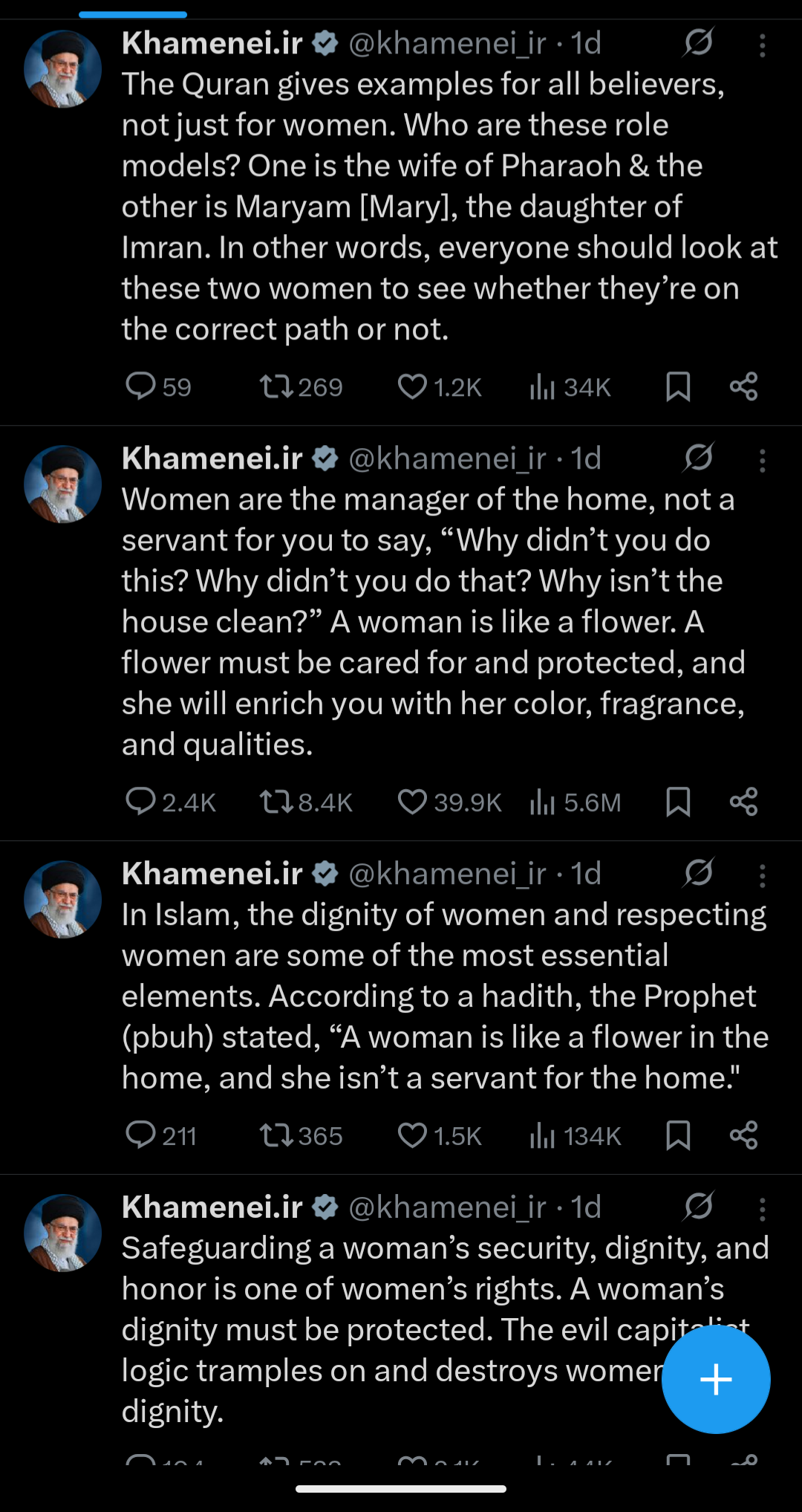
Task: Bookmark the 'manager of the home' tweet
Action: click(678, 802)
